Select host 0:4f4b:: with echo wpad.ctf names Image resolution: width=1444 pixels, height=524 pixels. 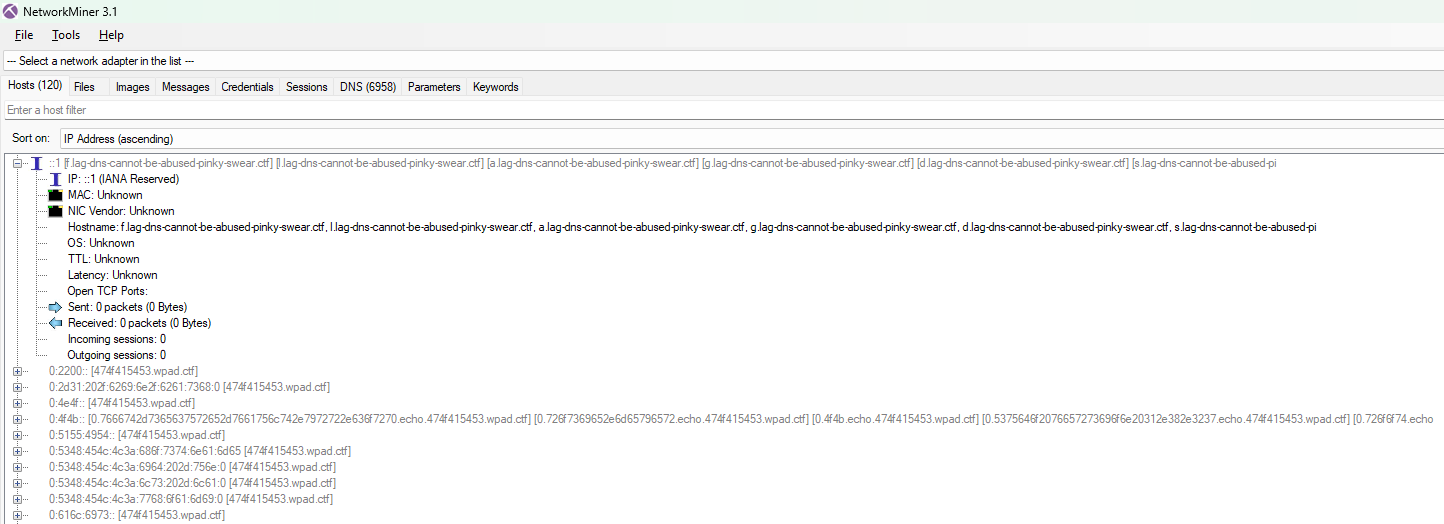(741, 419)
